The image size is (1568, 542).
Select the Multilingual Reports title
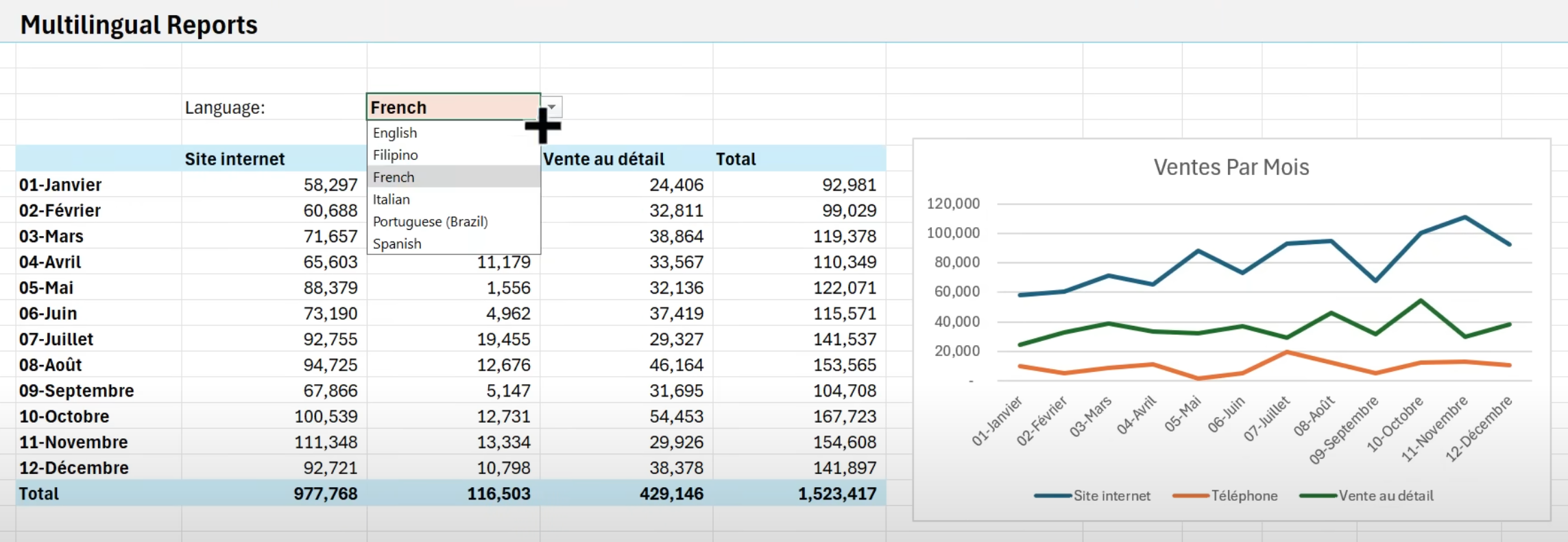click(x=139, y=25)
